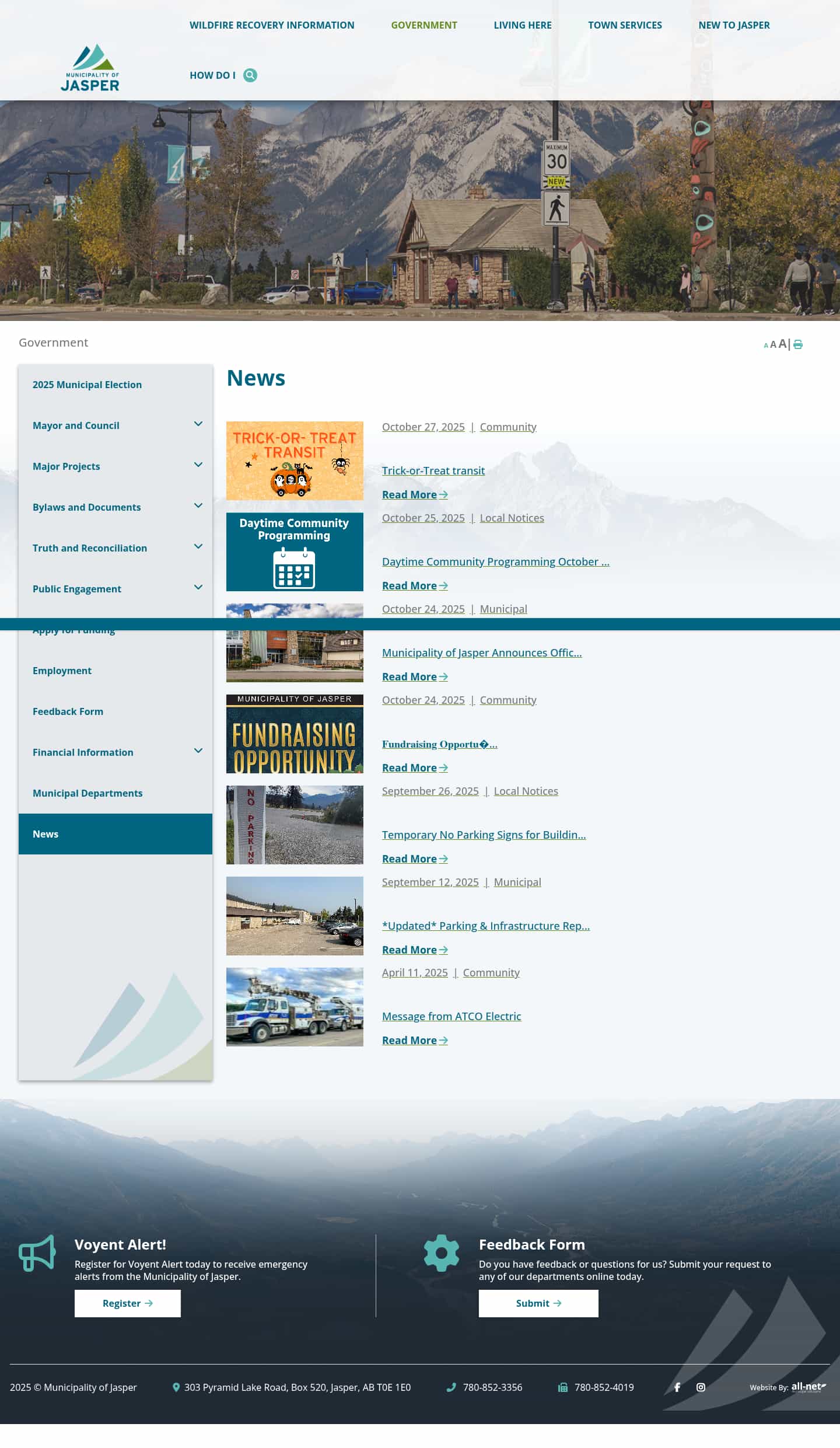Screen dimensions: 840x1448
Task: Read More on Fundraising Opportunity
Action: pos(415,767)
